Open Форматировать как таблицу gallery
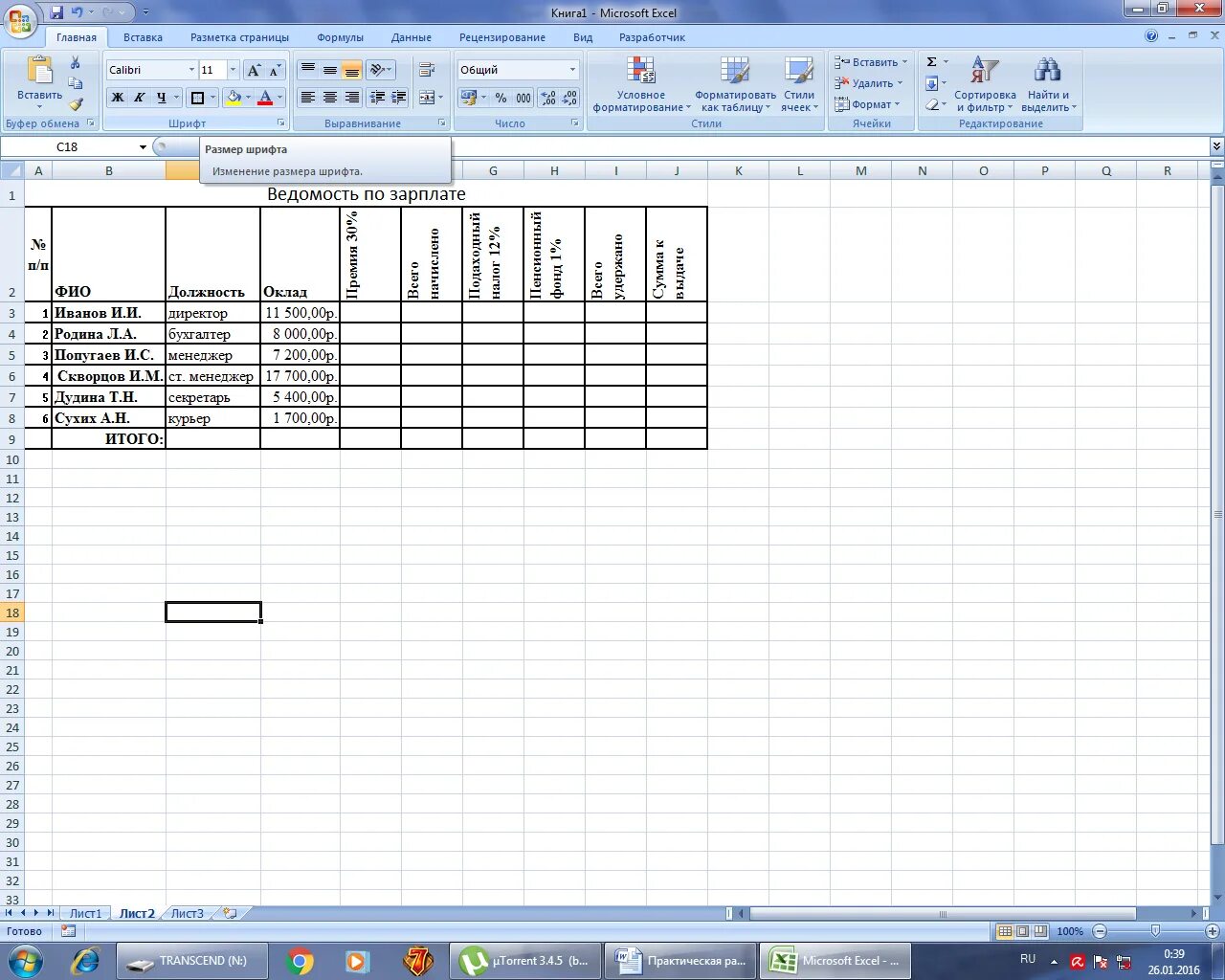1225x980 pixels. 735,84
